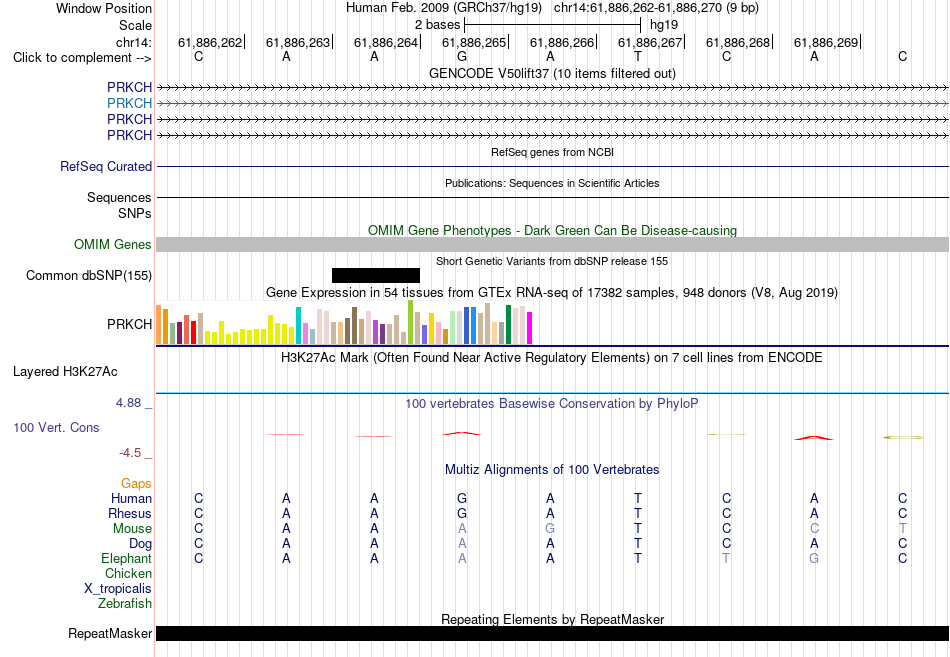Screen dimensions: 950x657
Task: Click the cyan bar in GTEx chart
Action: pyautogui.click(x=298, y=325)
